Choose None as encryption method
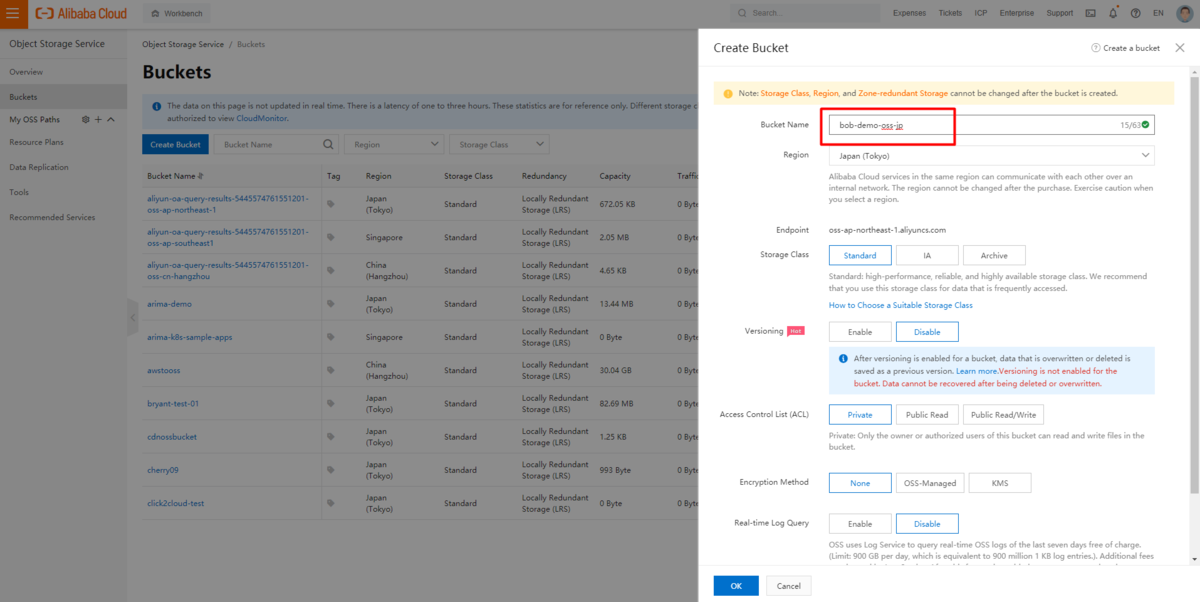This screenshot has height=602, width=1200. click(860, 483)
